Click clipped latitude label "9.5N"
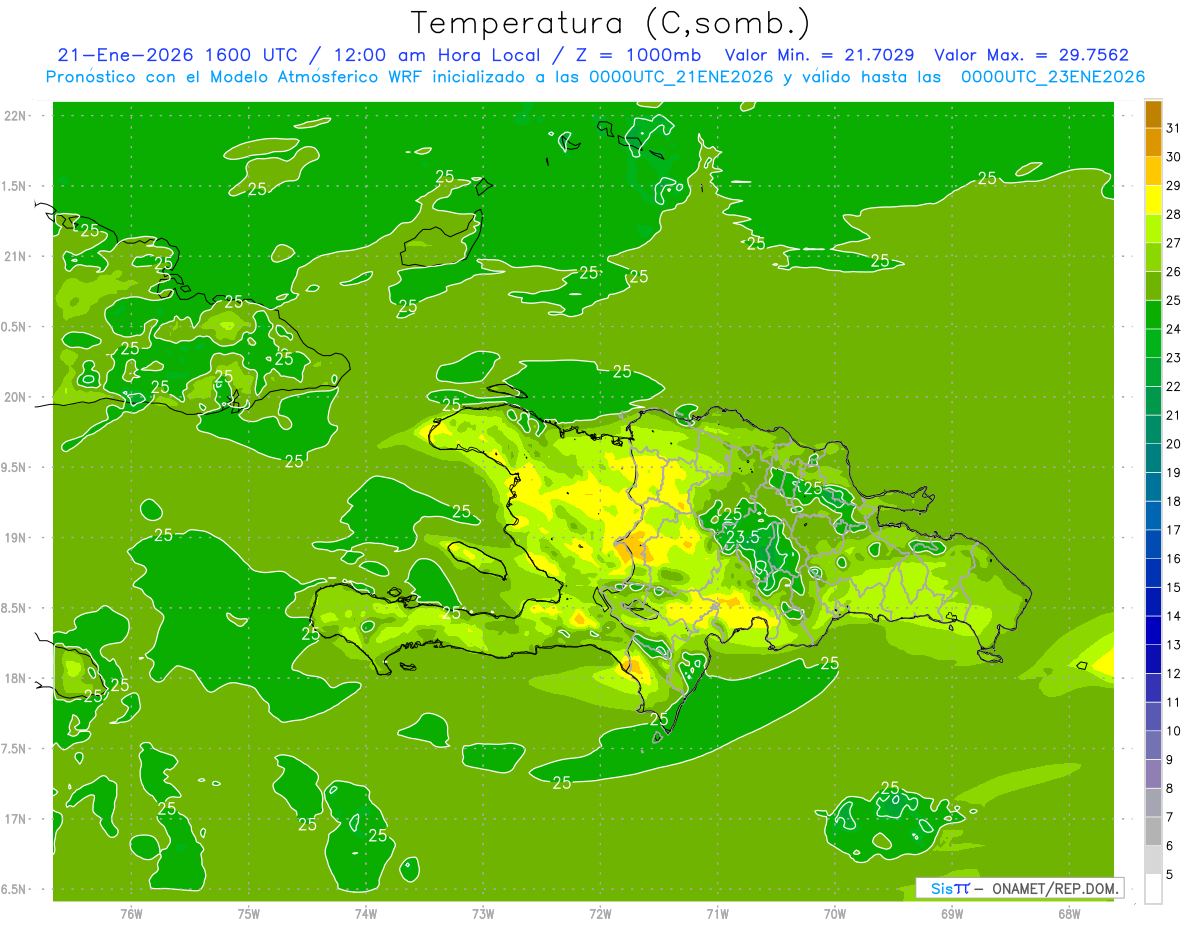Image resolution: width=1200 pixels, height=927 pixels. click(x=15, y=467)
